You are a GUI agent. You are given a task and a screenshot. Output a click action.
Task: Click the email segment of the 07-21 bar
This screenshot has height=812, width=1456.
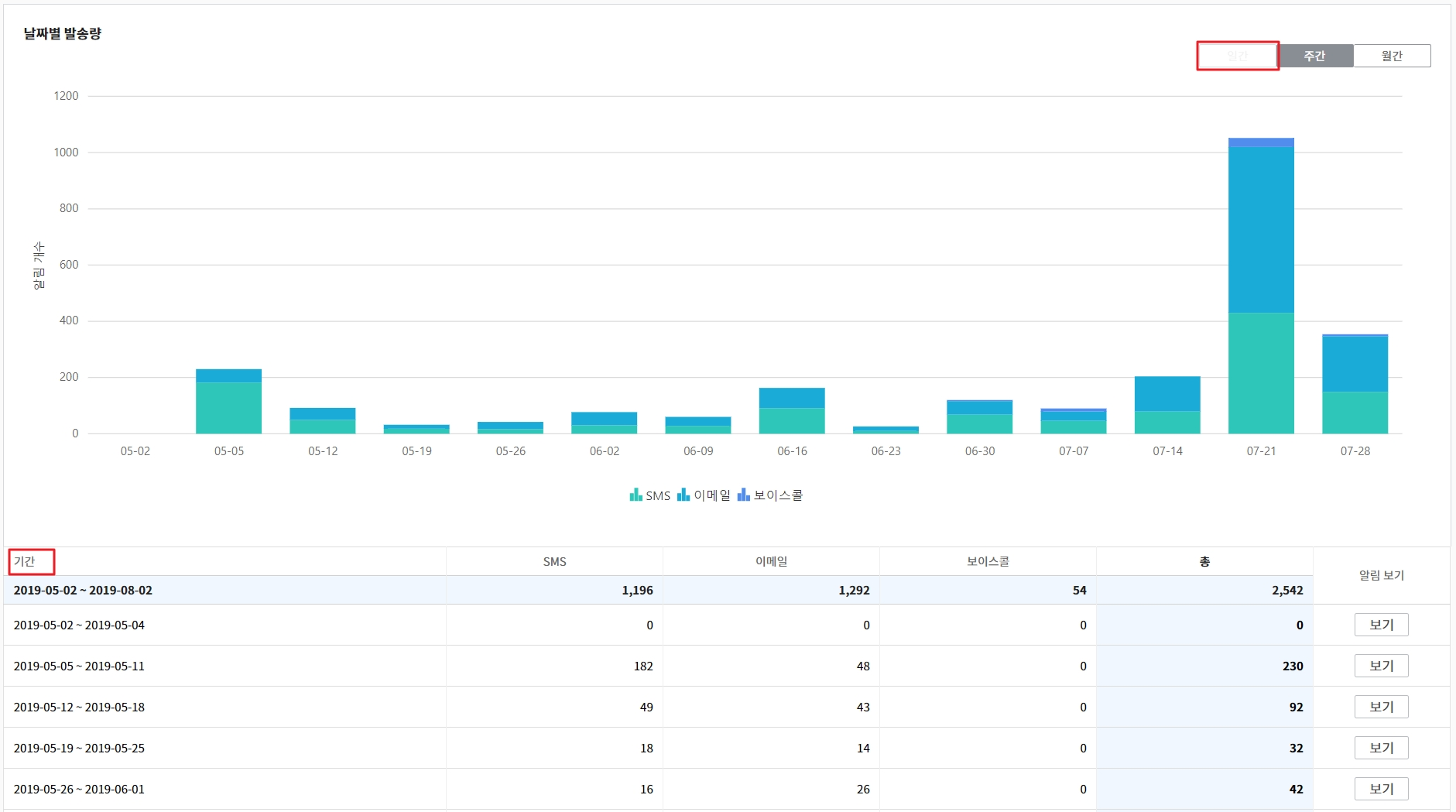(x=1261, y=229)
